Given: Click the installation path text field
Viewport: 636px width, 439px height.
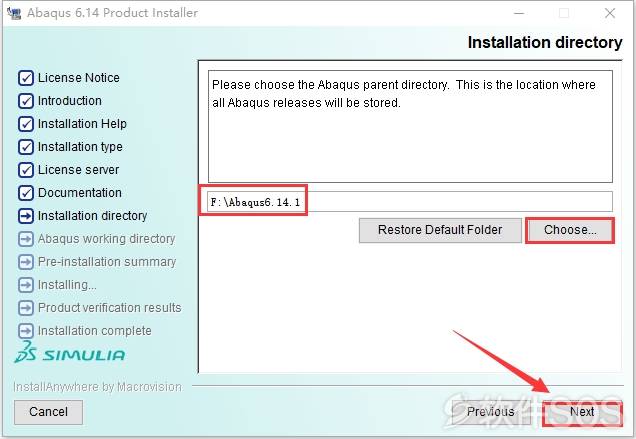Looking at the screenshot, I should coord(410,202).
